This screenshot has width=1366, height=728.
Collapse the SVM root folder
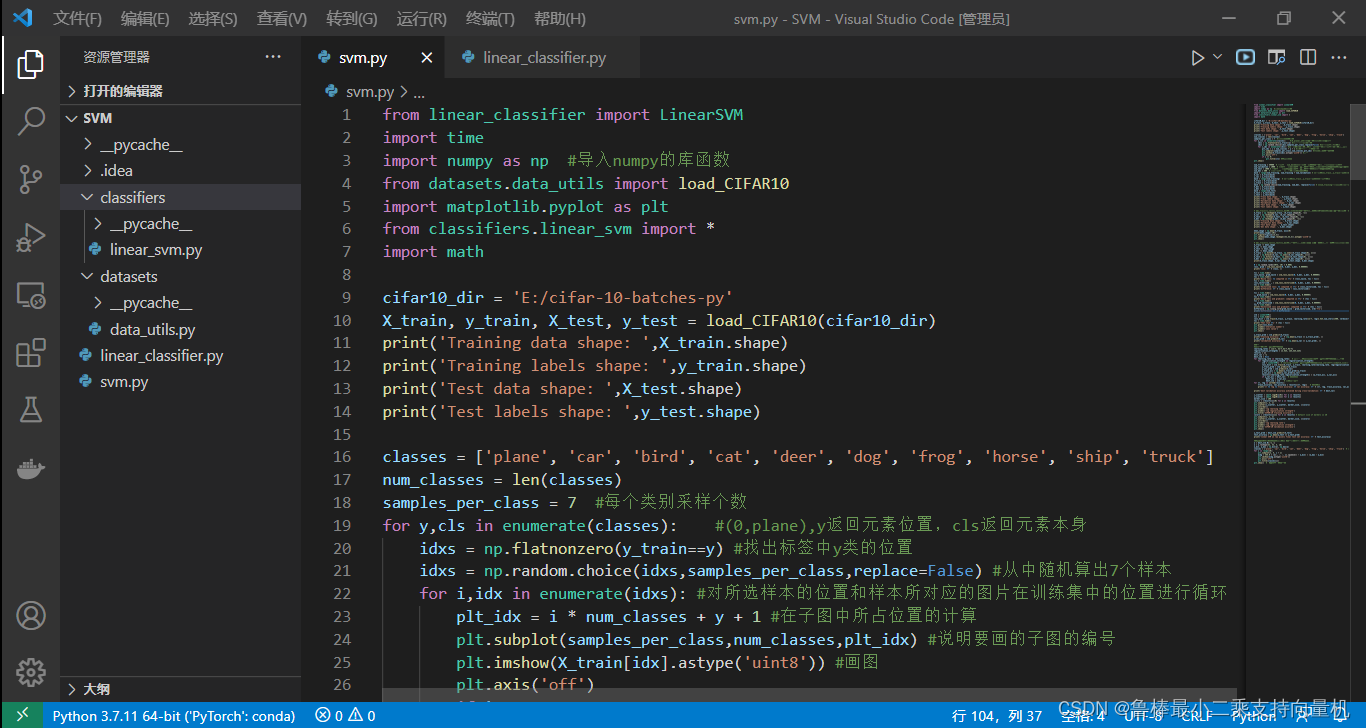coord(180,118)
